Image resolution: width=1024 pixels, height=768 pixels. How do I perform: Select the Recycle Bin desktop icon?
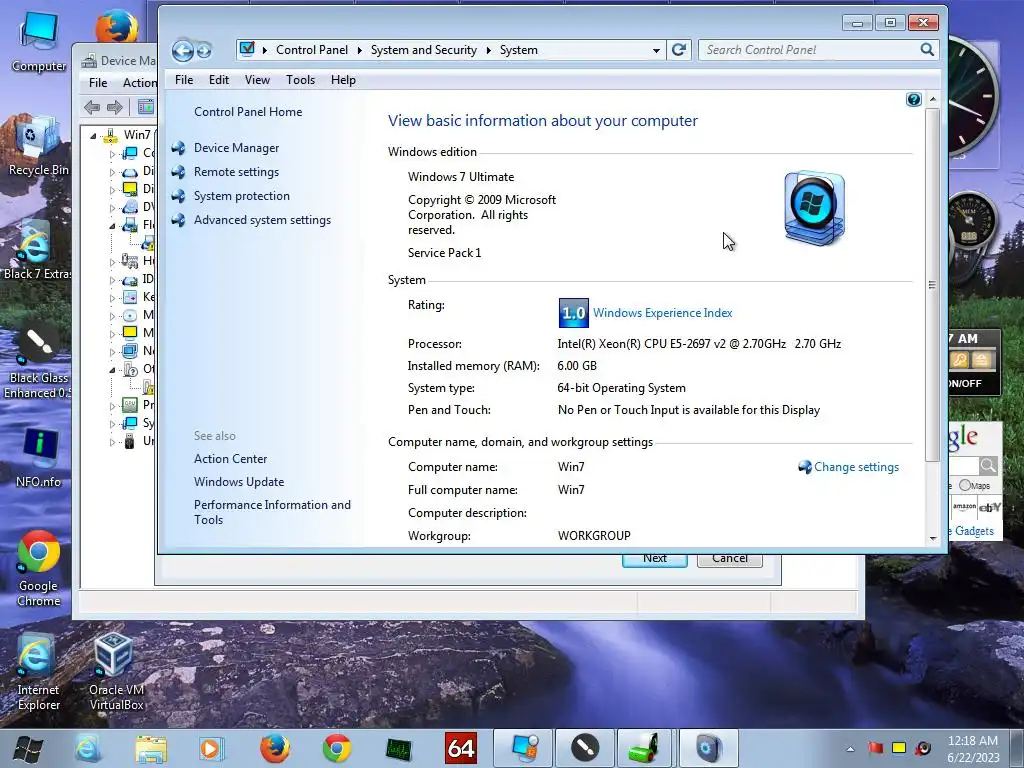click(39, 146)
